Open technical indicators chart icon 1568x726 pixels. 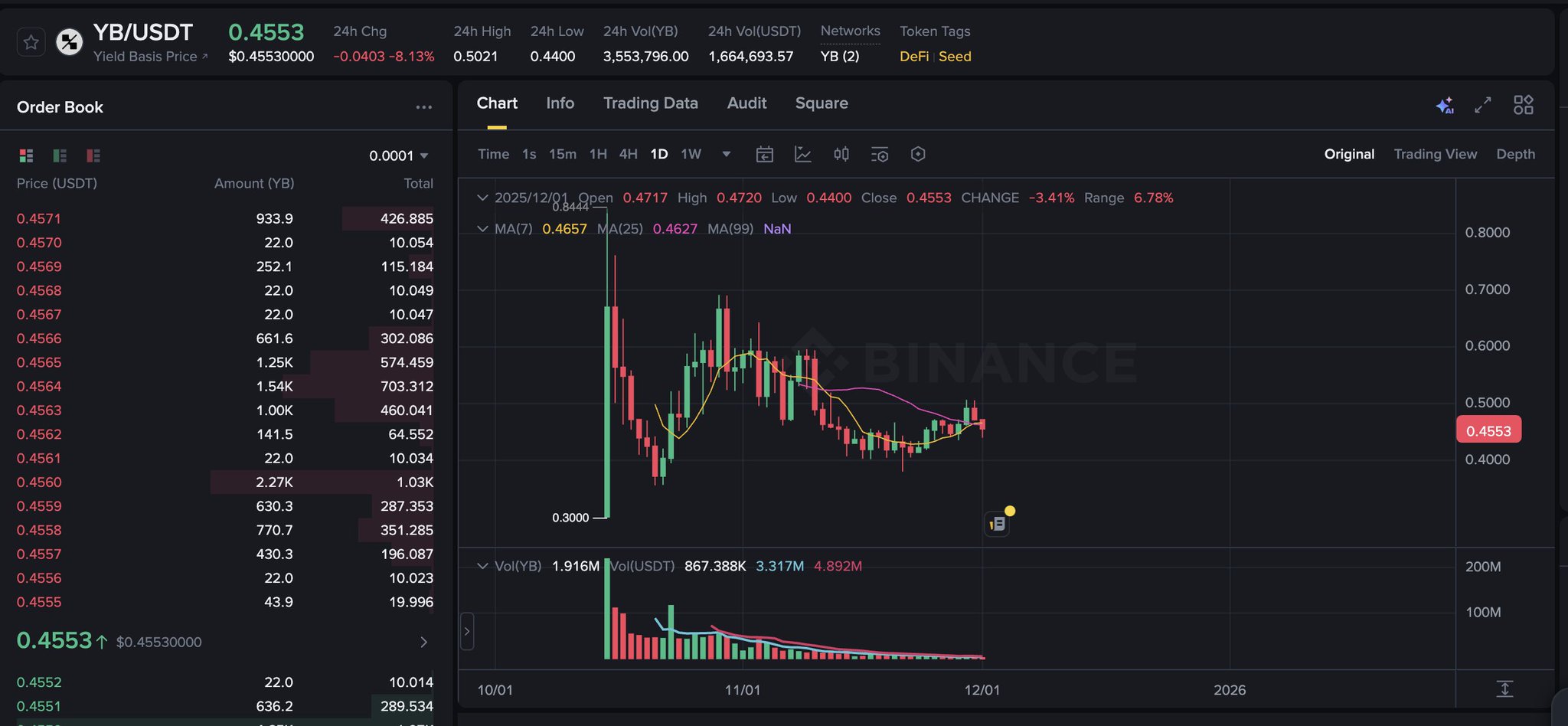[x=803, y=155]
